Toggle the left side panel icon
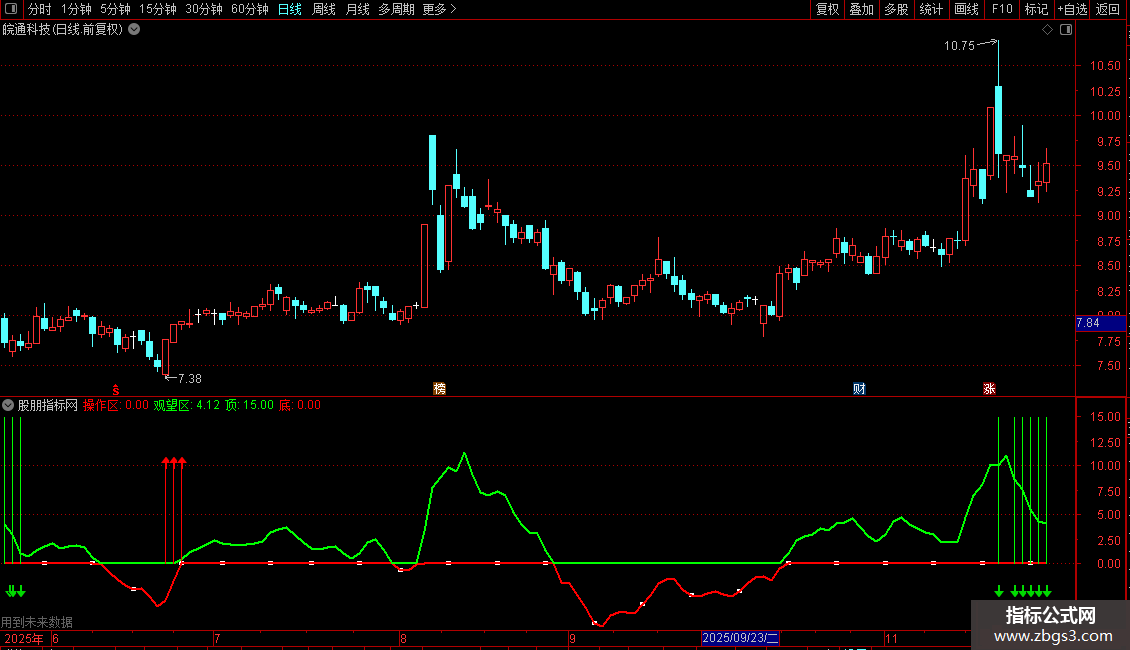This screenshot has width=1130, height=650. 11,9
